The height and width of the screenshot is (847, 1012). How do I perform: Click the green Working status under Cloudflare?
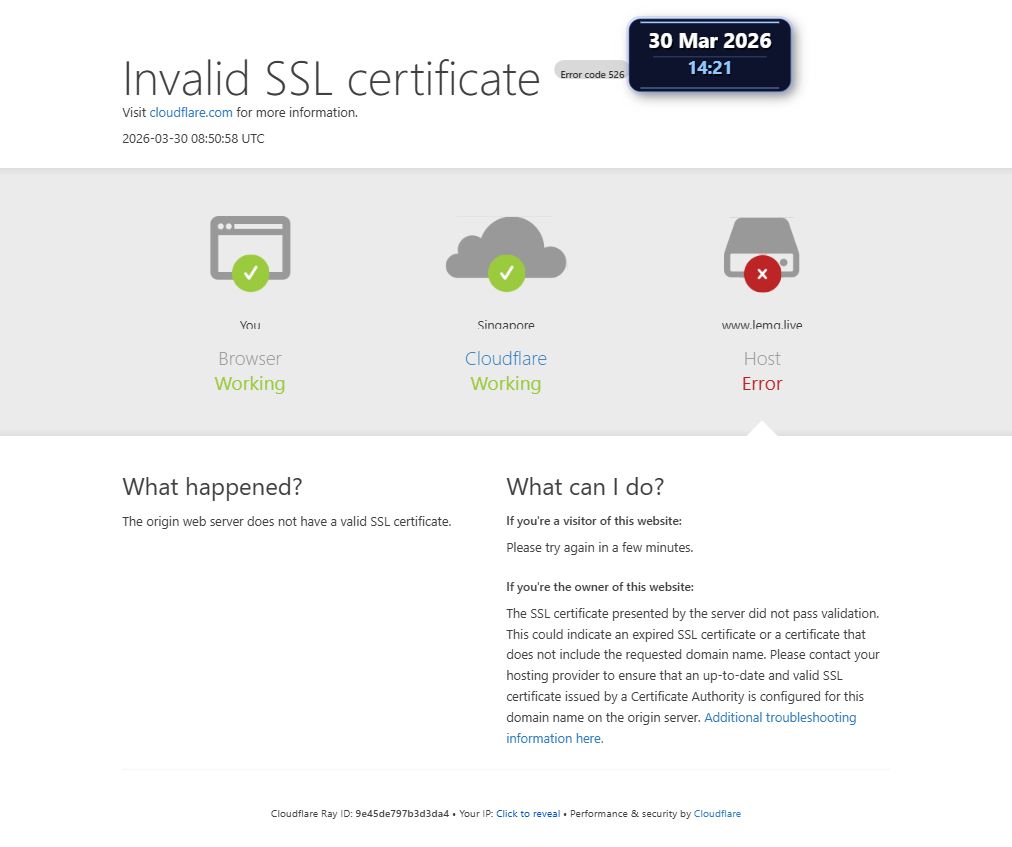pyautogui.click(x=506, y=383)
